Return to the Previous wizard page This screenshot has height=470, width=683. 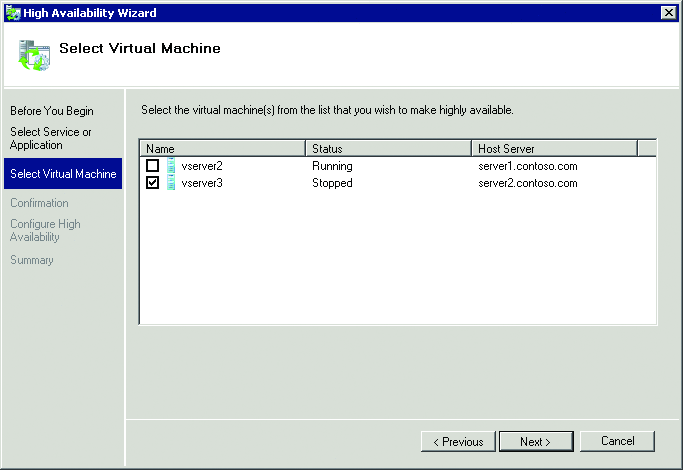tap(458, 442)
